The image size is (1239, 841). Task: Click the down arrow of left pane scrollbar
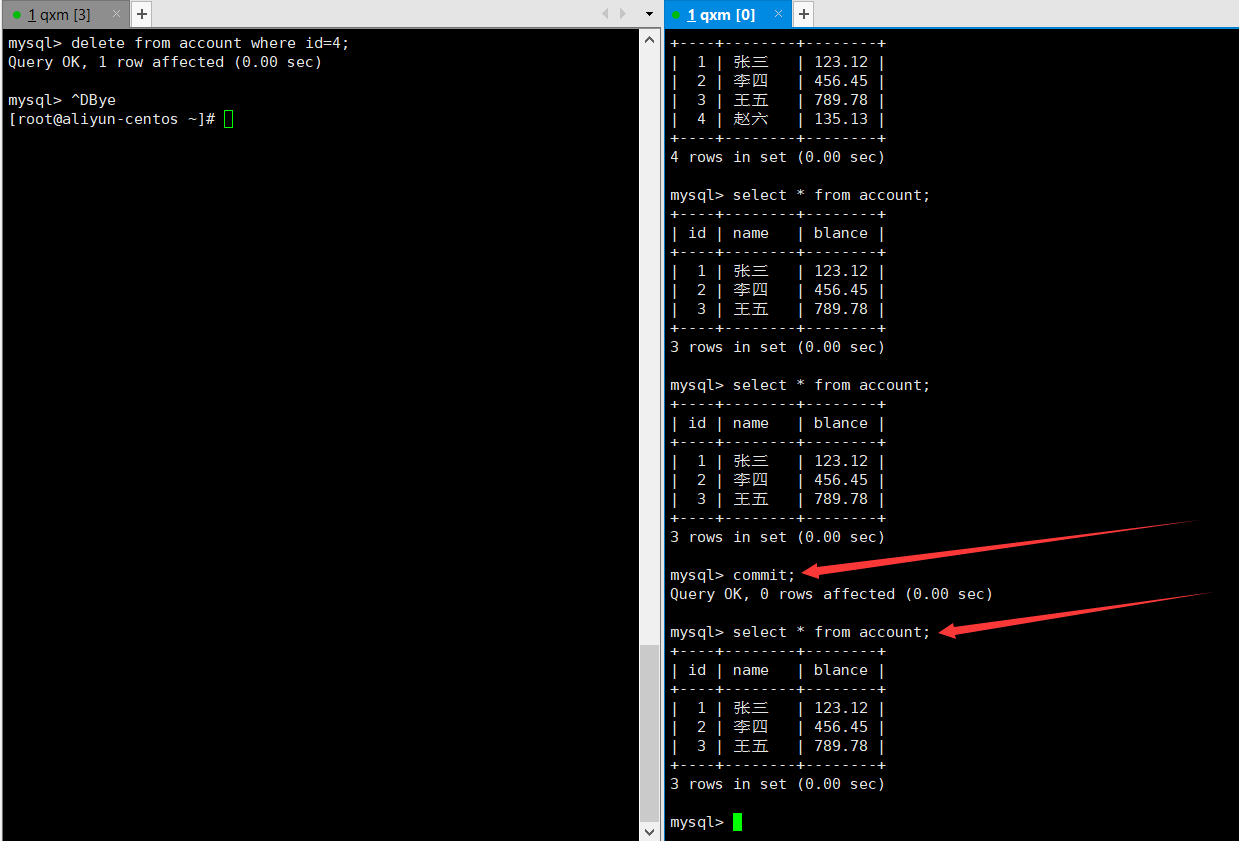click(x=649, y=830)
